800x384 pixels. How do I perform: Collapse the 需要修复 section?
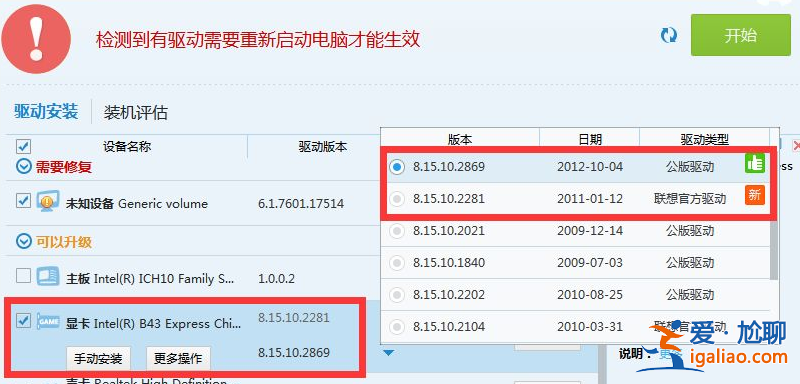[x=23, y=166]
